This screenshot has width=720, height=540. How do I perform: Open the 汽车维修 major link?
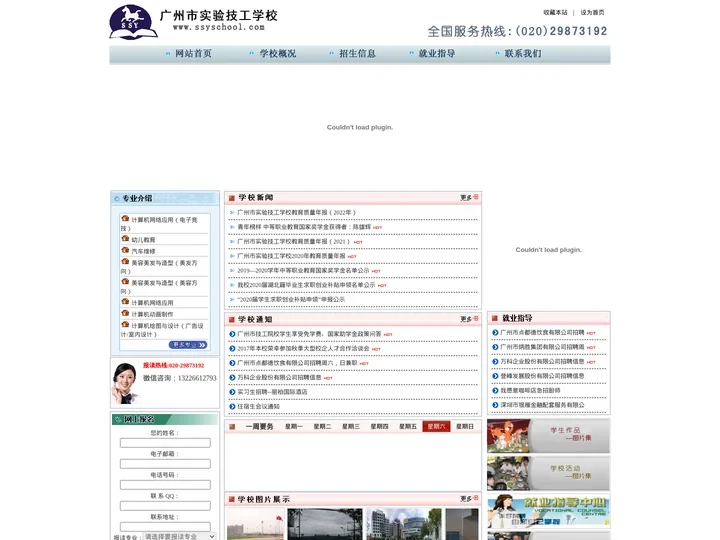click(x=143, y=251)
